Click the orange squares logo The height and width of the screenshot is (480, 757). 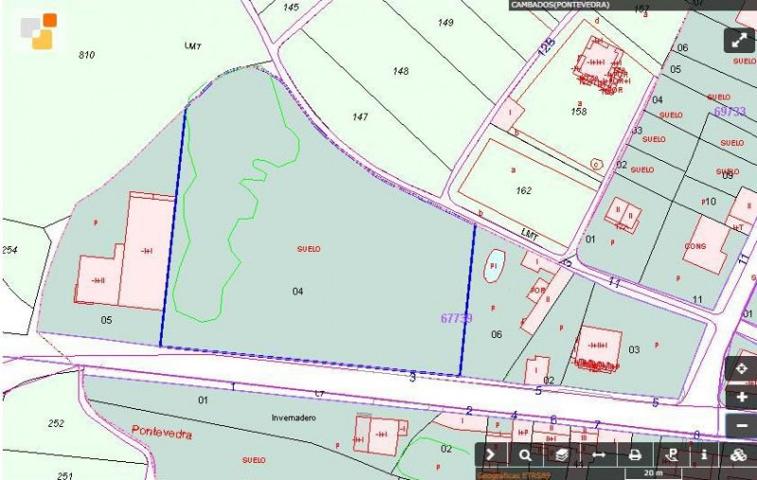[37, 30]
